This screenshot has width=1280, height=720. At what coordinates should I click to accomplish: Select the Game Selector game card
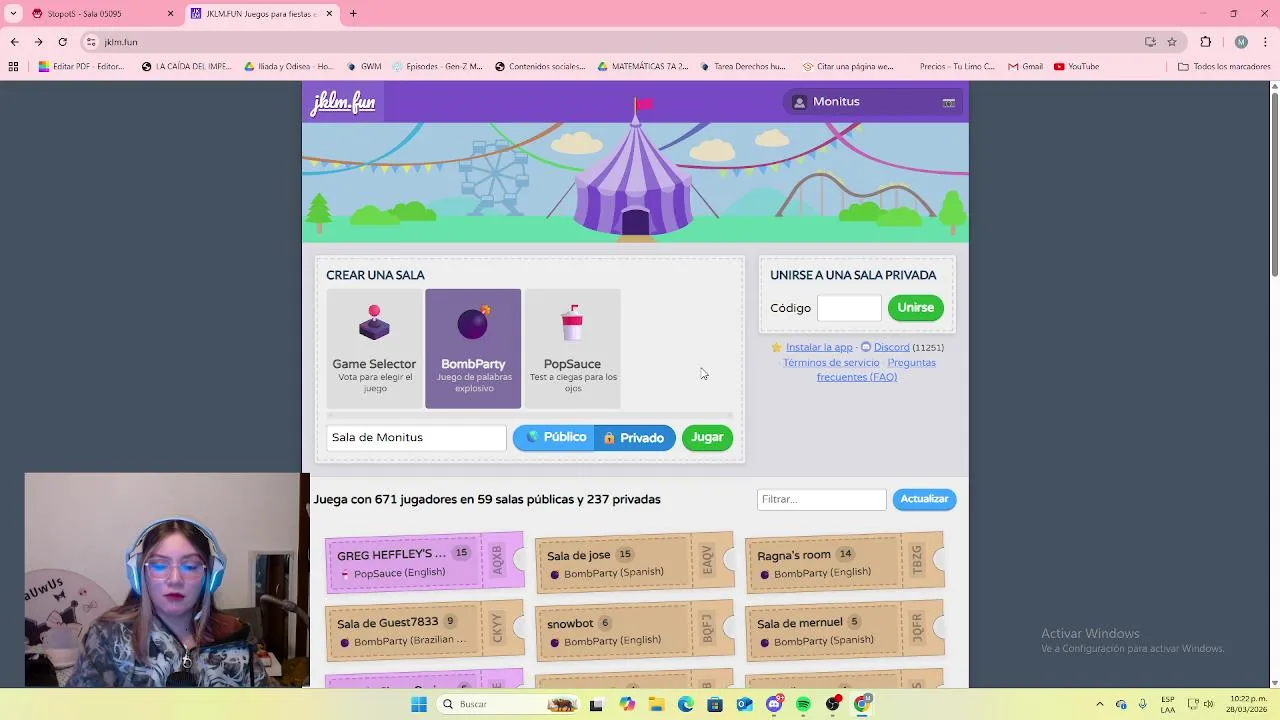click(x=374, y=349)
